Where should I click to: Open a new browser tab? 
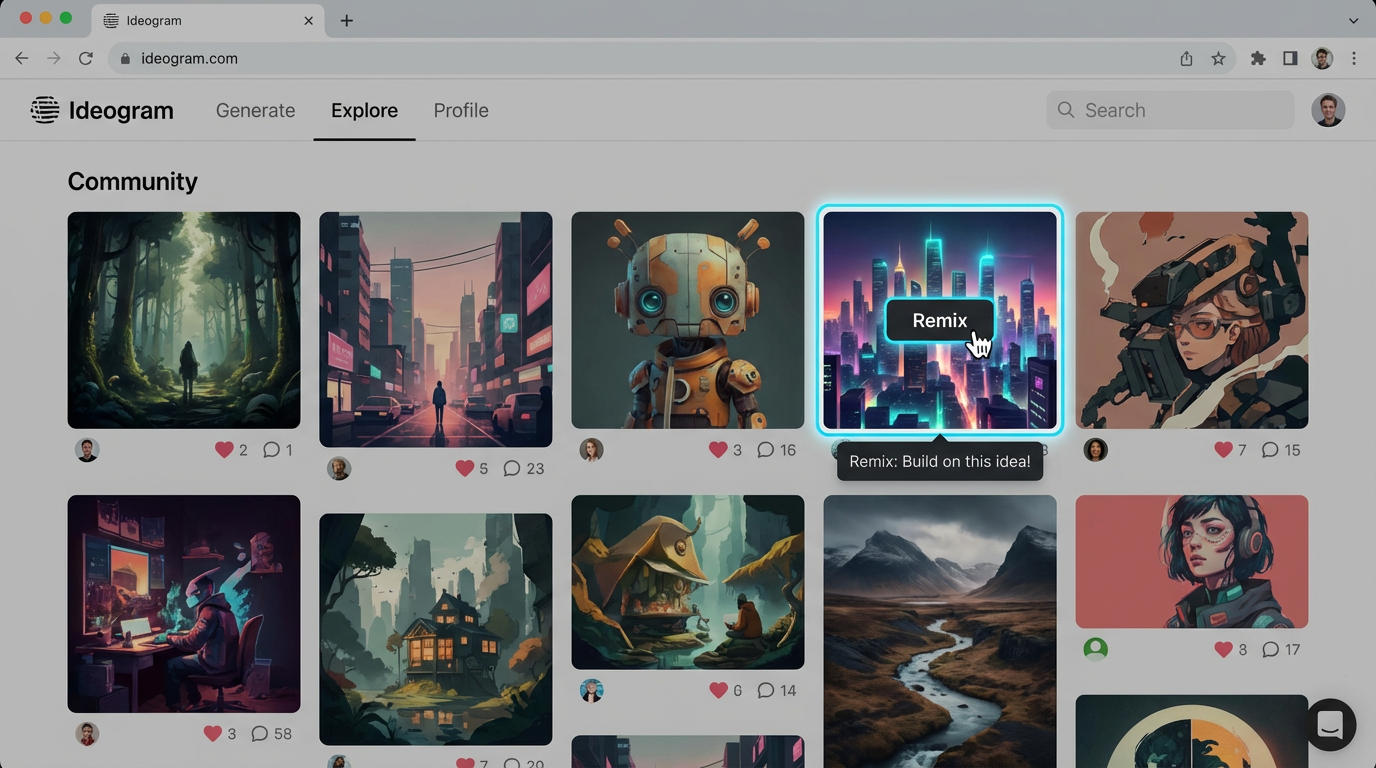pyautogui.click(x=347, y=20)
